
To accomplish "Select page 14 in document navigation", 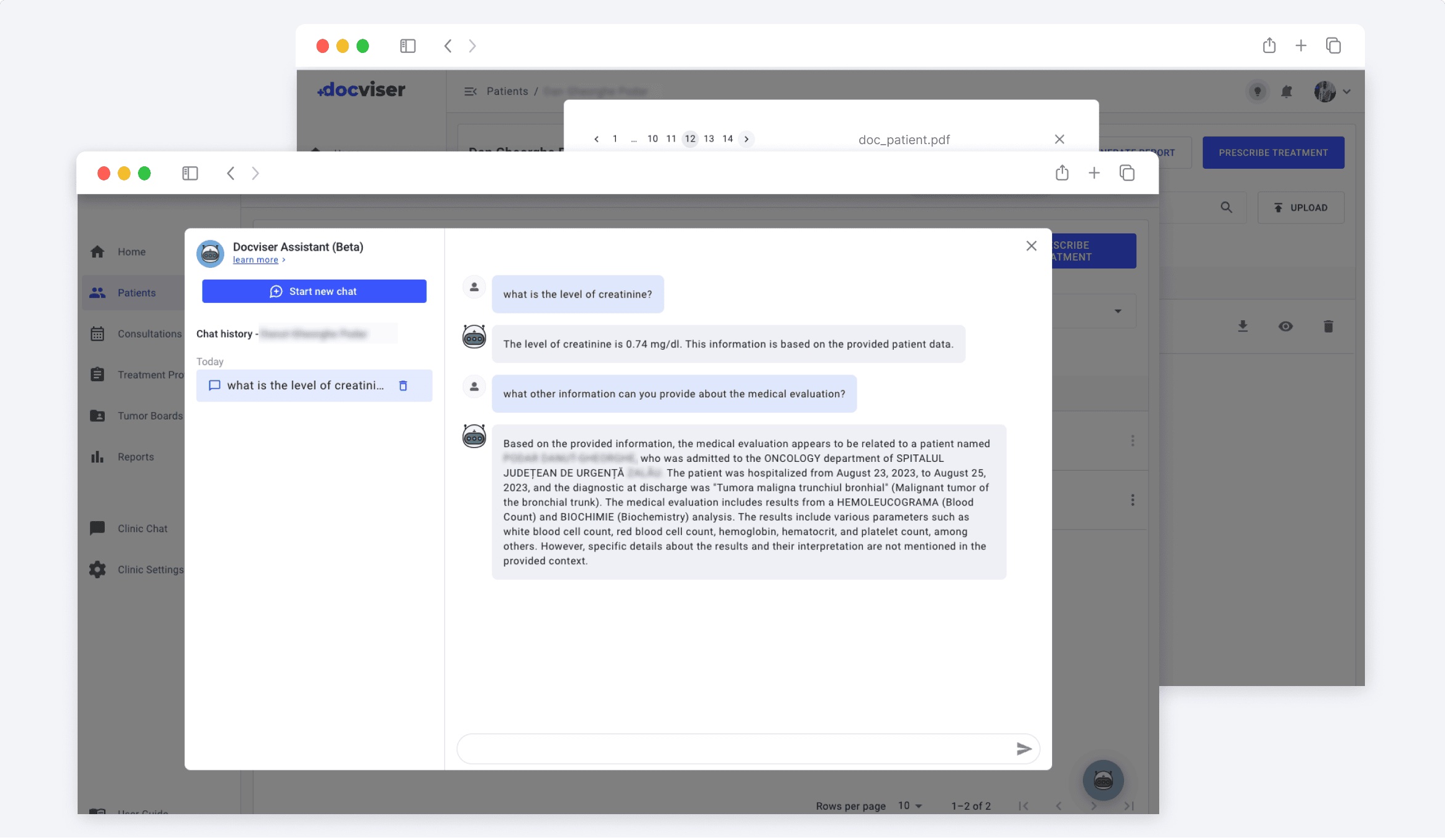I will click(727, 139).
